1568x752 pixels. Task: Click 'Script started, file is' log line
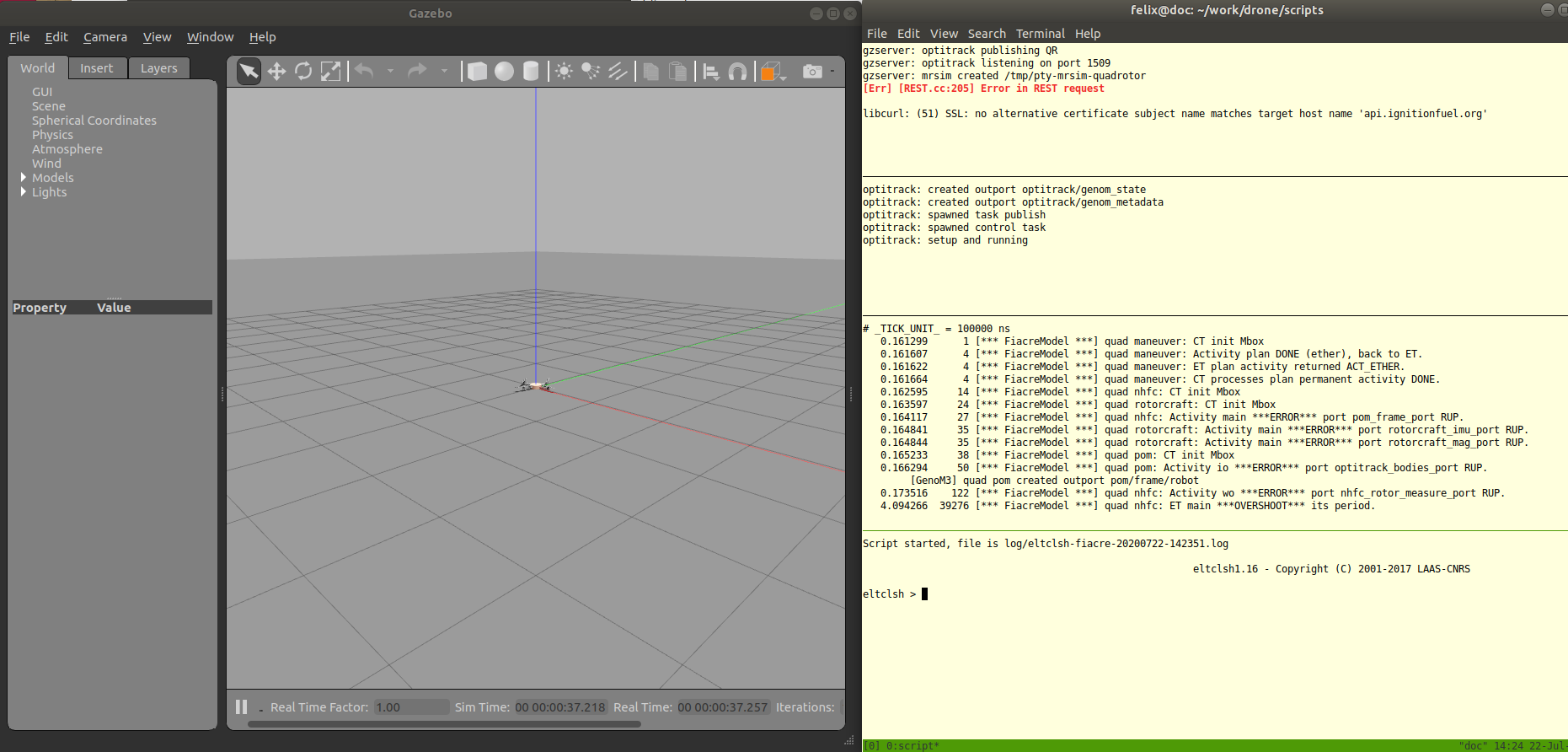[1046, 544]
